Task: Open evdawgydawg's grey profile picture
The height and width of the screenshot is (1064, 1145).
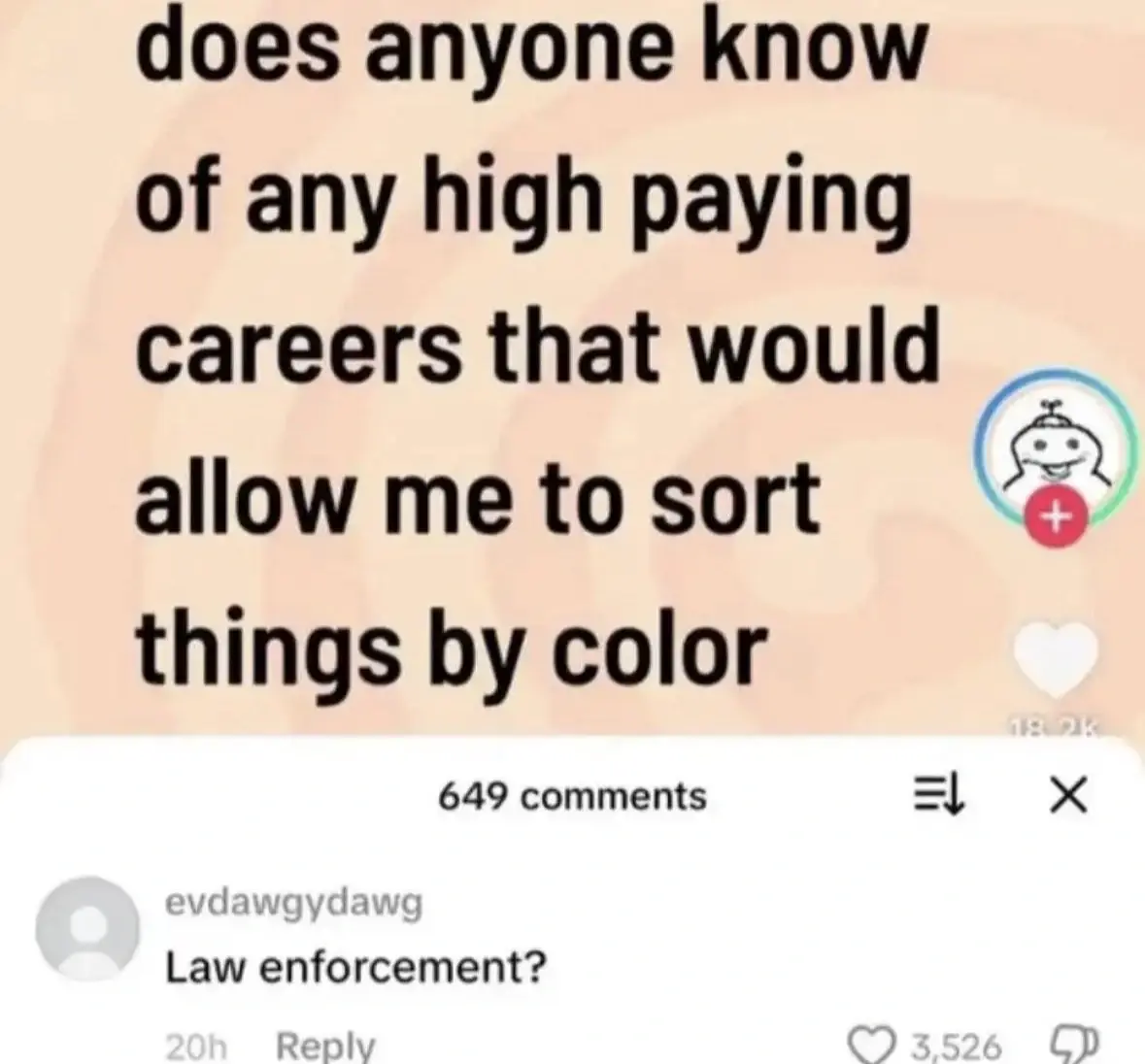Action: [89, 927]
